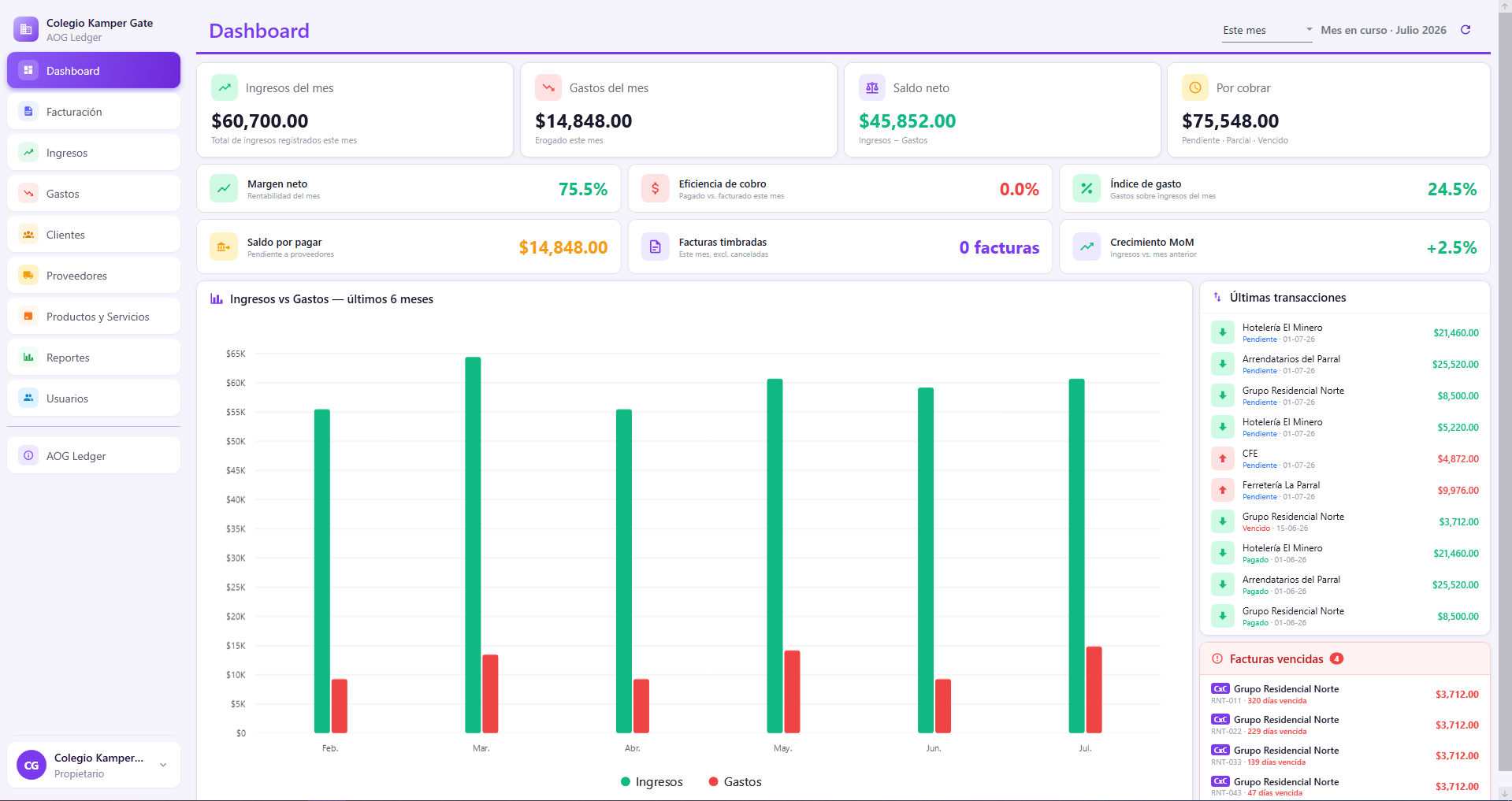Toggle the Gastos legend item
1512x801 pixels.
[x=735, y=781]
